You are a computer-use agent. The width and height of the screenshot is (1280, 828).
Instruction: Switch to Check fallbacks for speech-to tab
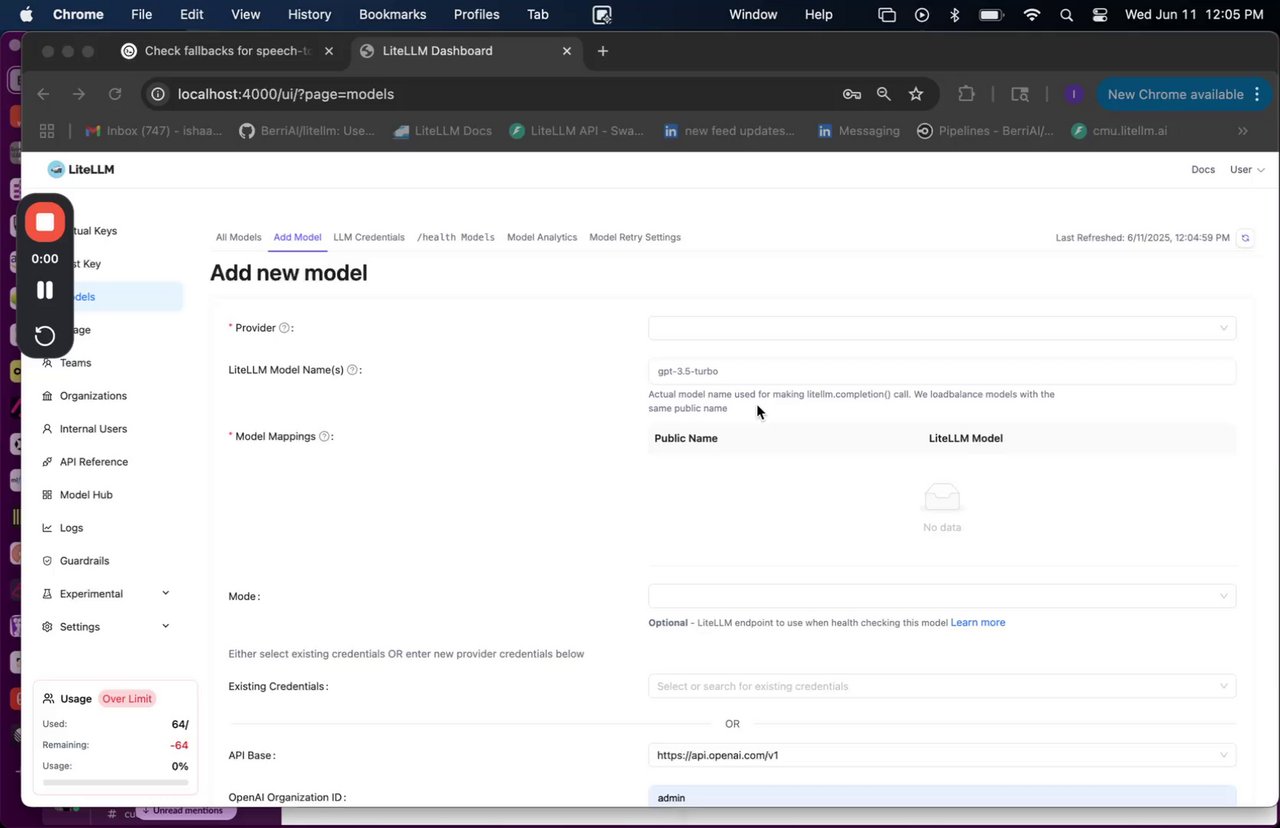click(x=228, y=51)
